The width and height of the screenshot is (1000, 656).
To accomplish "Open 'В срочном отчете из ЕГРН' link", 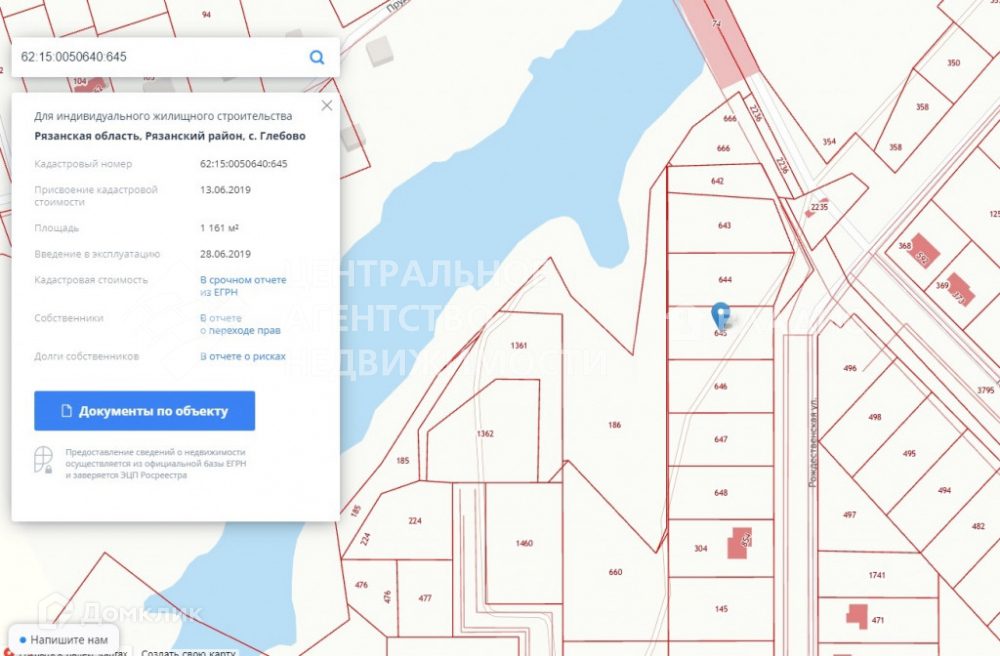I will tap(243, 286).
